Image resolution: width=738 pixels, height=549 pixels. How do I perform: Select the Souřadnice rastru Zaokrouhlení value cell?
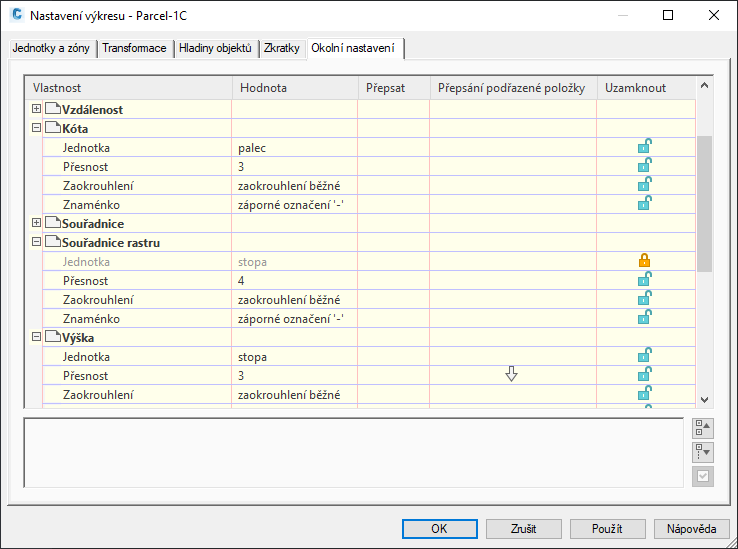pyautogui.click(x=295, y=299)
